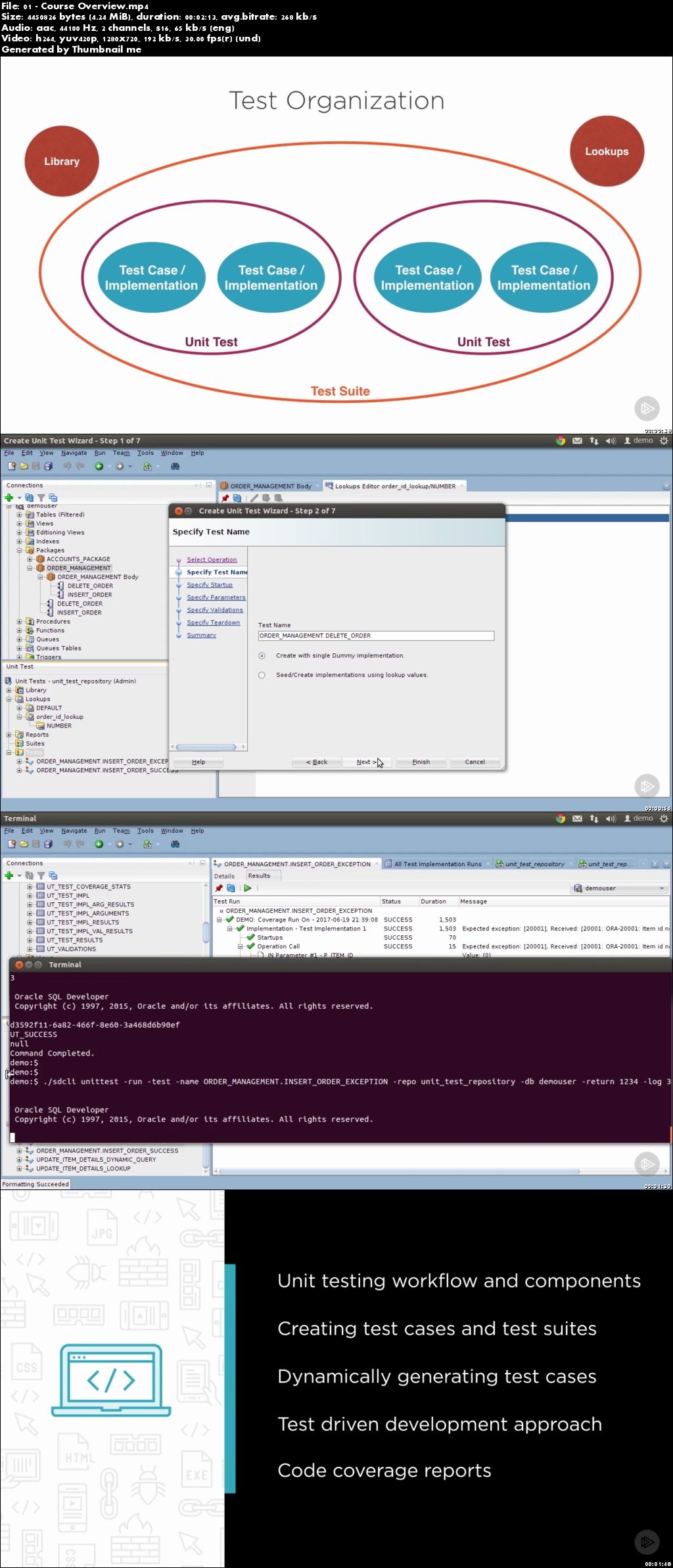Image resolution: width=673 pixels, height=1568 pixels.
Task: Click the filter funnel icon above the Packages tree
Action: 41,497
